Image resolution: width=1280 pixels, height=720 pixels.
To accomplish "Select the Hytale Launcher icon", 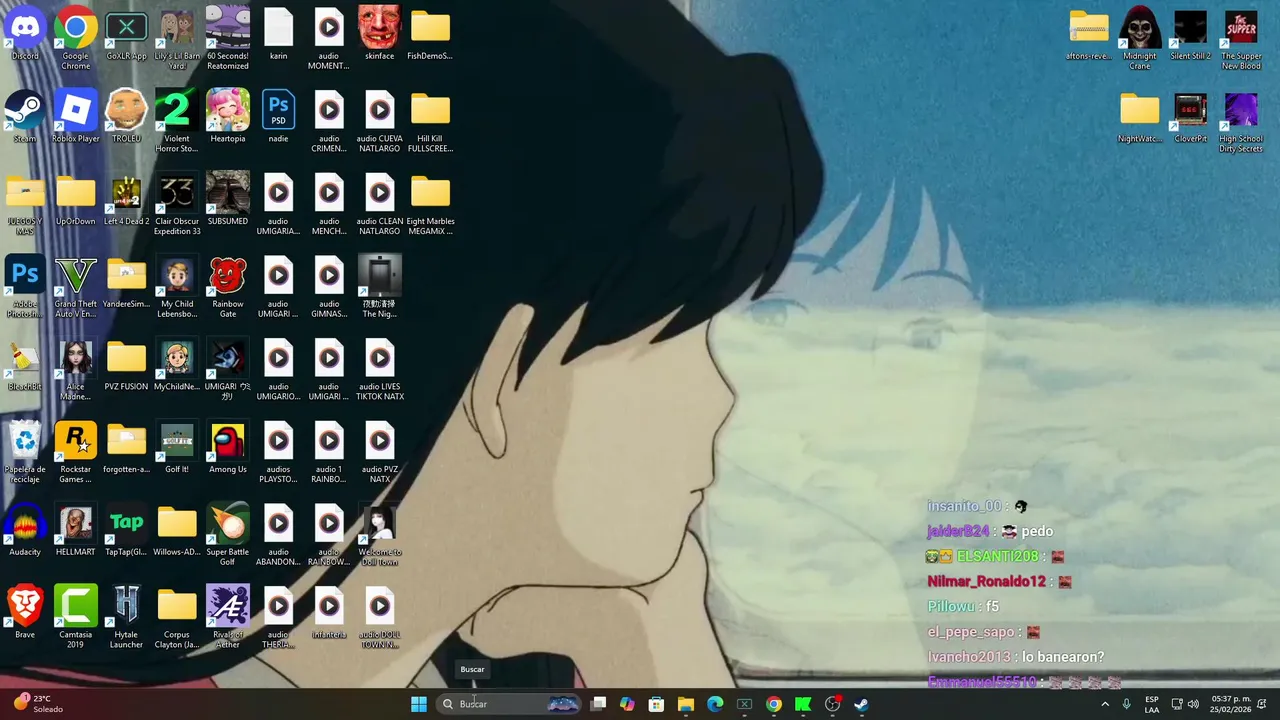I will click(126, 617).
